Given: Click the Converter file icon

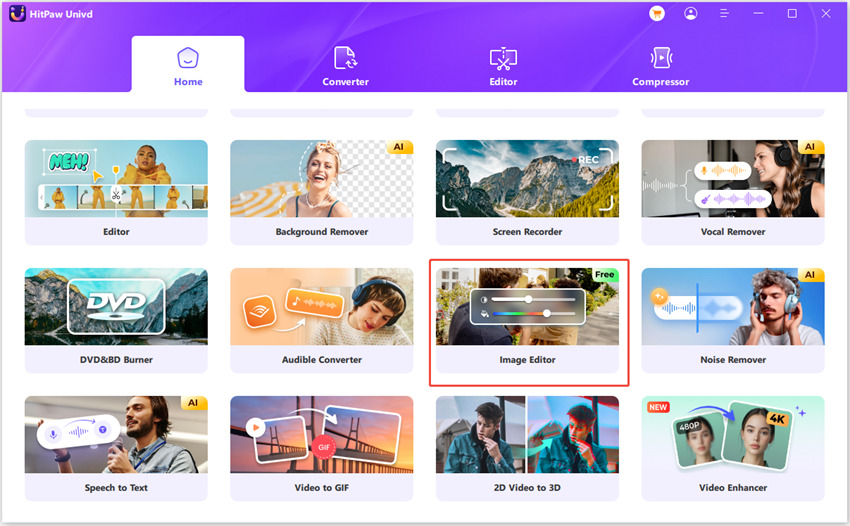Looking at the screenshot, I should (x=345, y=58).
